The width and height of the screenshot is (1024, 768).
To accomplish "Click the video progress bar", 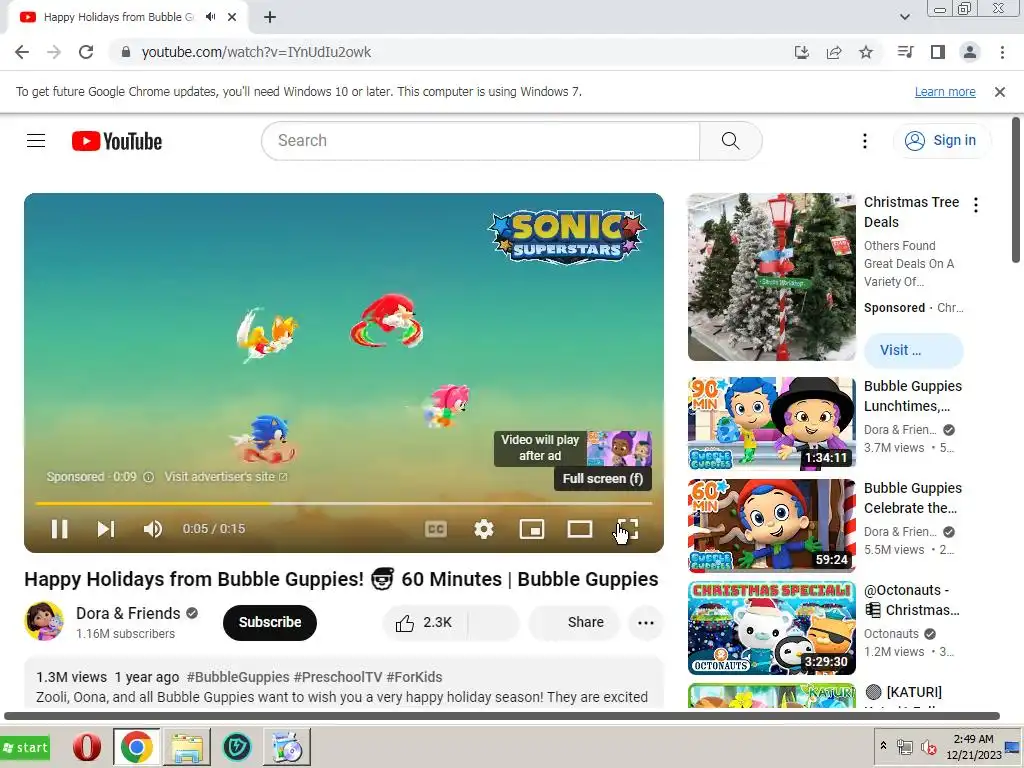I will coord(344,504).
